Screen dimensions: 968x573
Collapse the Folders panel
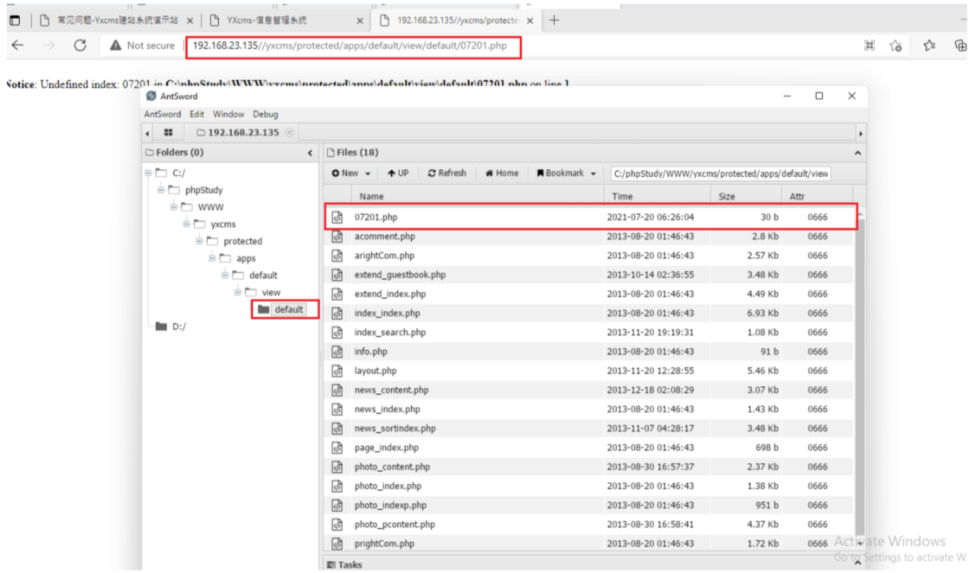point(310,153)
